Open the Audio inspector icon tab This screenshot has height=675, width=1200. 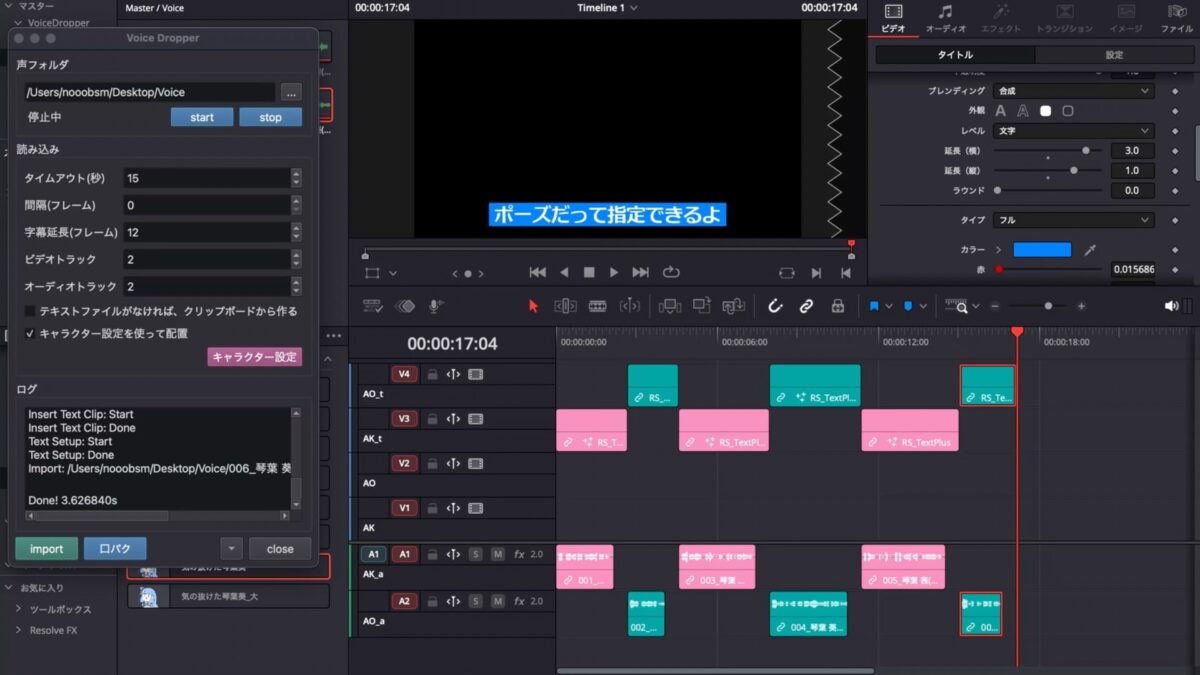945,19
